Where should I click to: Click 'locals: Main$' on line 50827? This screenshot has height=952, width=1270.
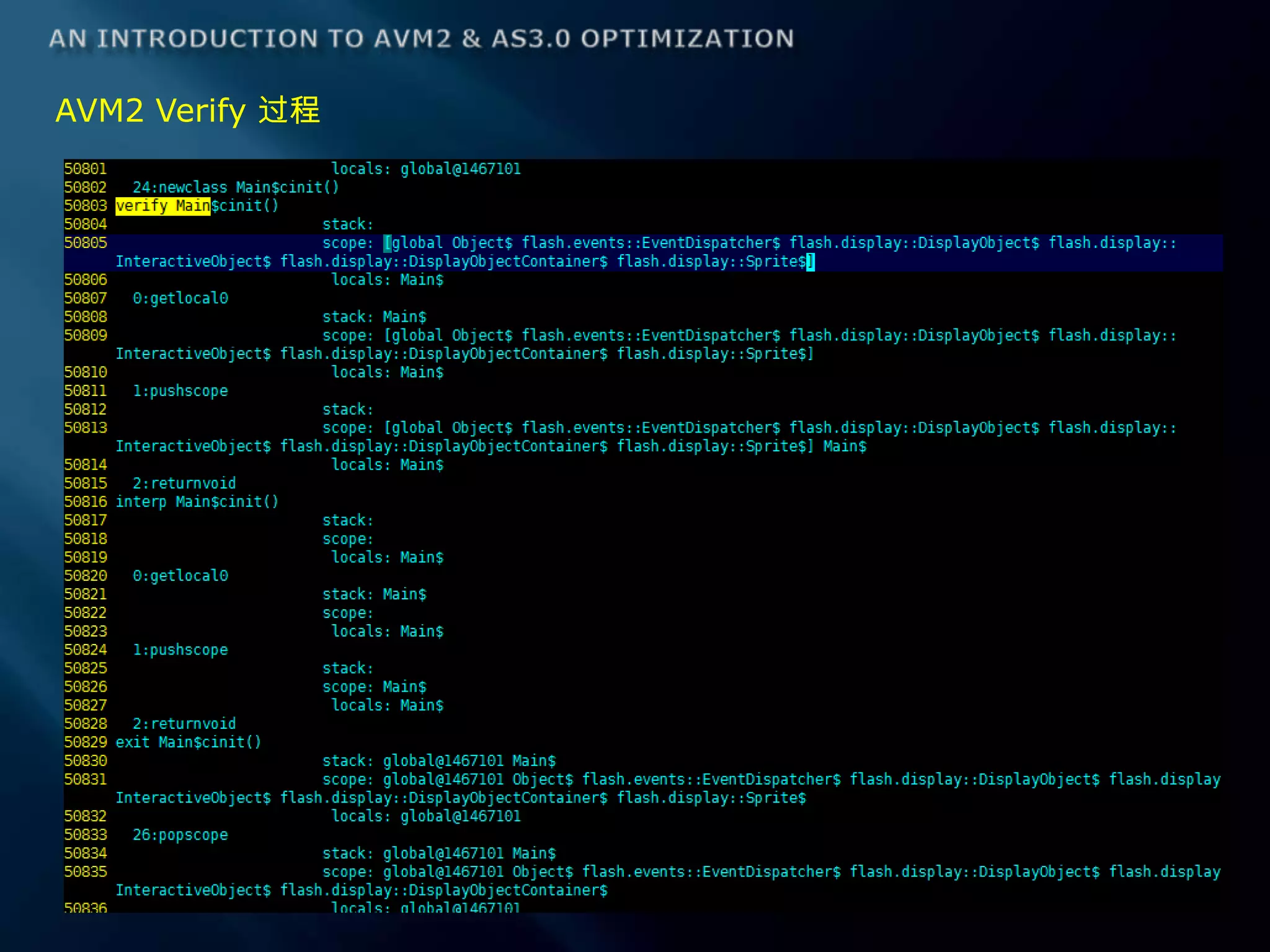(388, 705)
